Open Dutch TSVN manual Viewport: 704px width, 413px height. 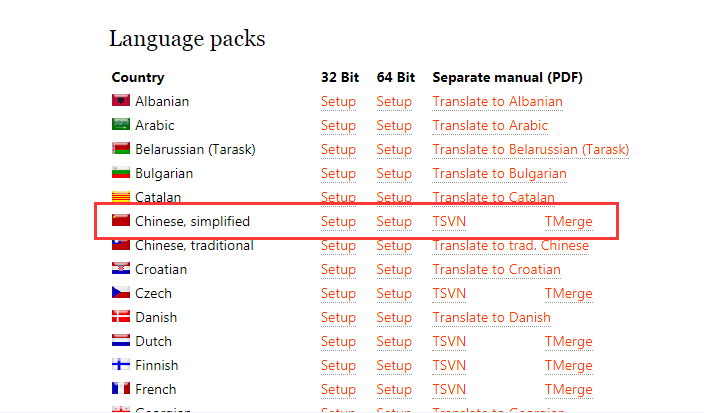[x=449, y=342]
